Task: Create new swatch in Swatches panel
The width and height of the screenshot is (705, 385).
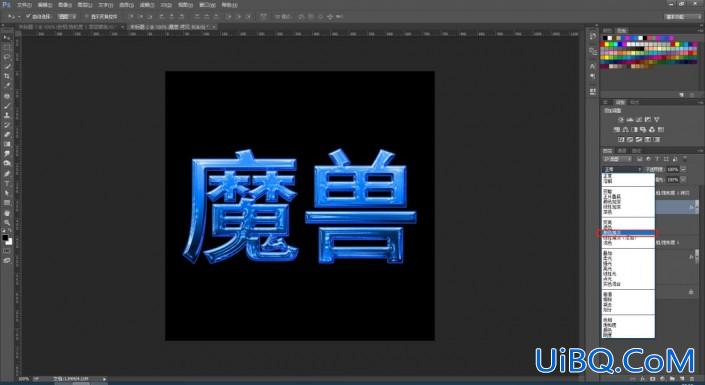Action: coord(682,94)
